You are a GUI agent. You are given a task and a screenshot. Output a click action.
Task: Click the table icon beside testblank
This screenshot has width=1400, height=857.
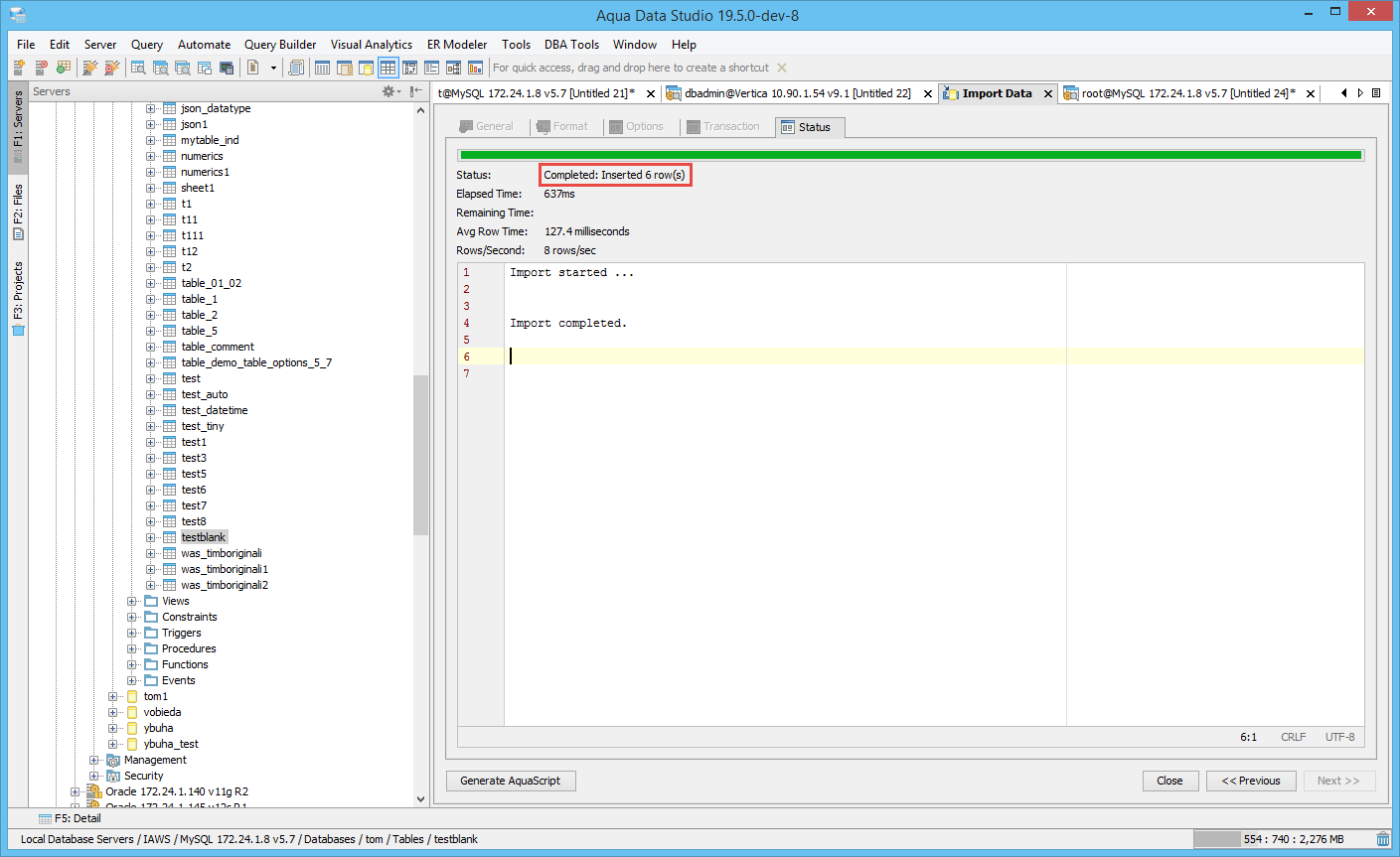tap(170, 537)
